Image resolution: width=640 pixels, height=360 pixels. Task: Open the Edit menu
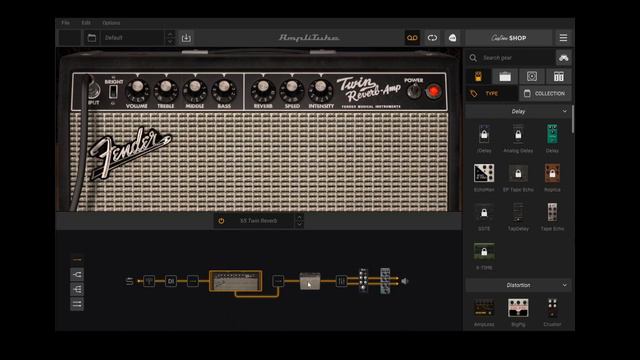coord(86,23)
